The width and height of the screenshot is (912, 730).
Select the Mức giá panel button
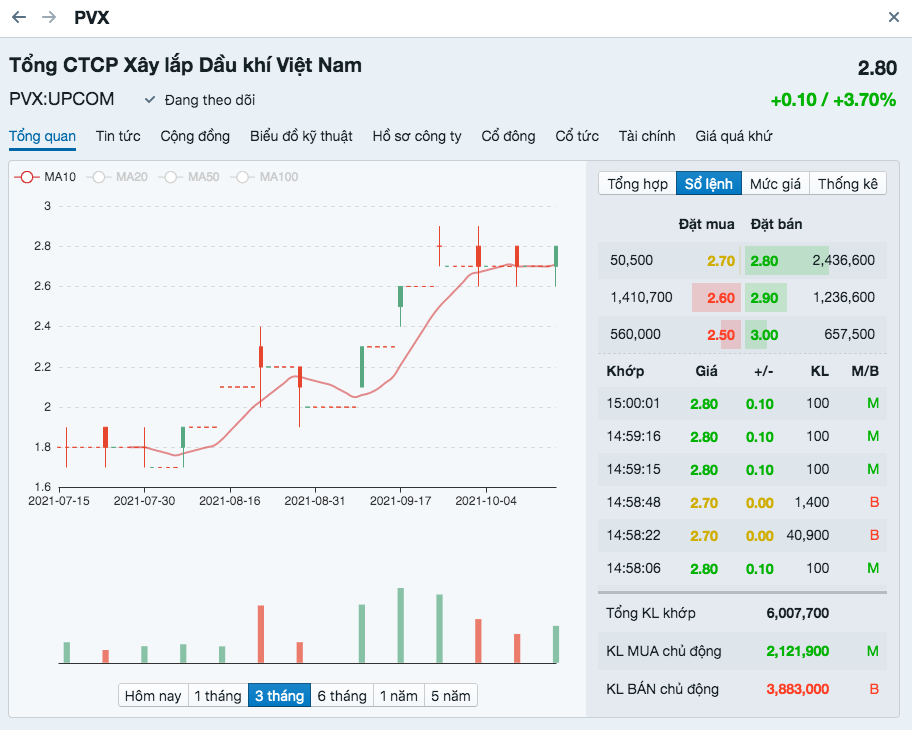(775, 184)
